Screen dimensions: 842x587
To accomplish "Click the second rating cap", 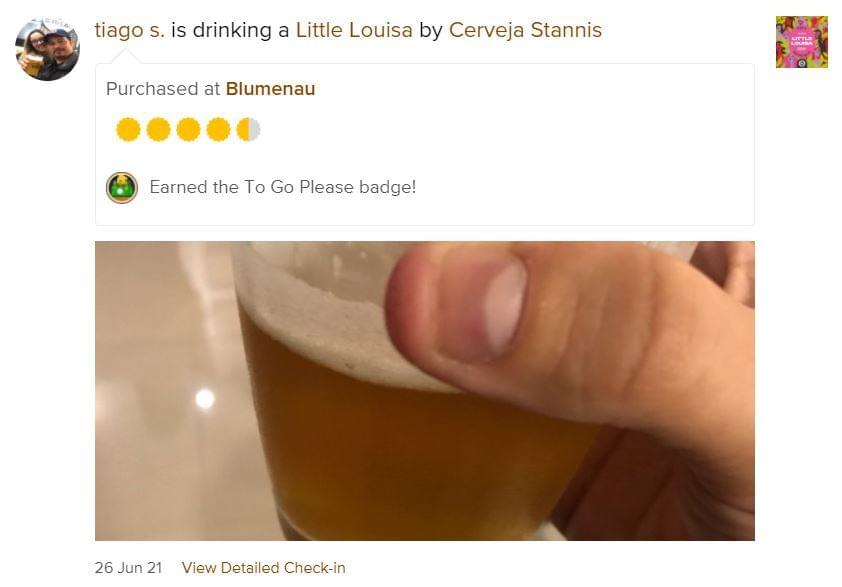I will click(x=158, y=129).
